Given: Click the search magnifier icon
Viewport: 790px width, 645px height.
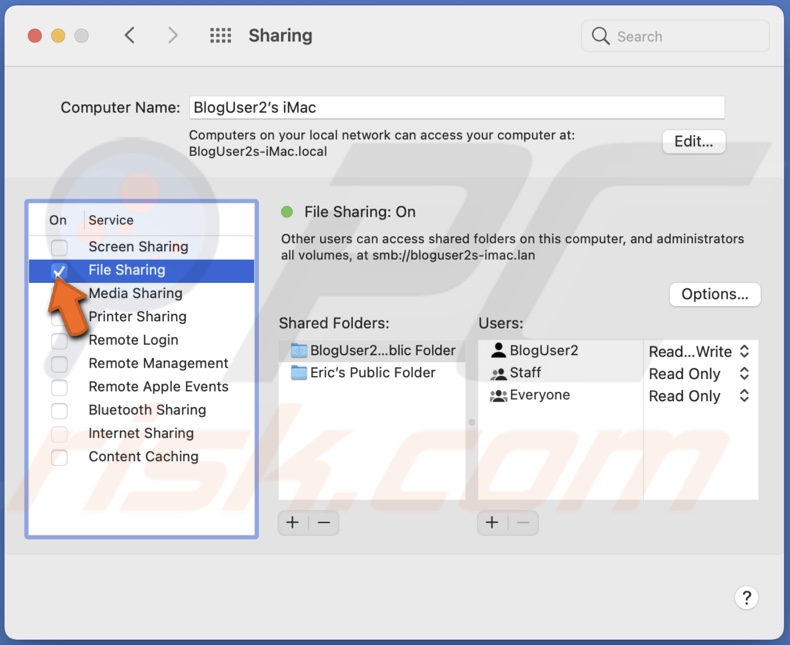Looking at the screenshot, I should [600, 36].
